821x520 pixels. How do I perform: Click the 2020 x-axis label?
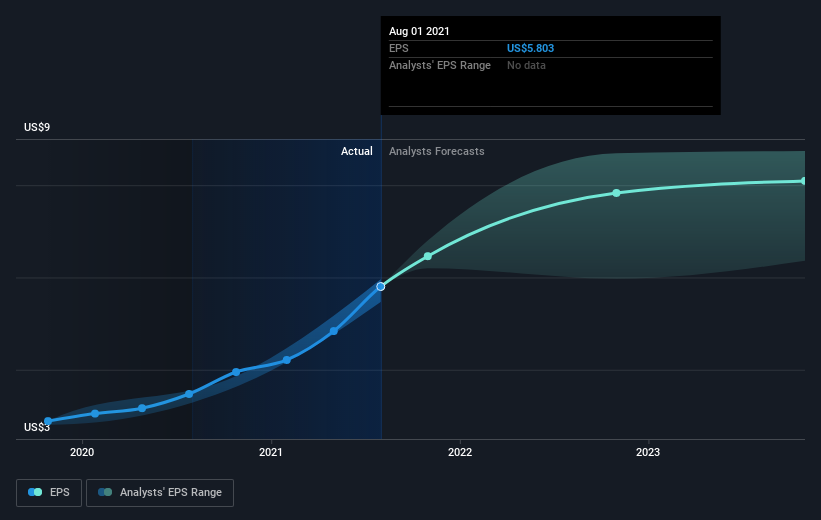coord(82,452)
